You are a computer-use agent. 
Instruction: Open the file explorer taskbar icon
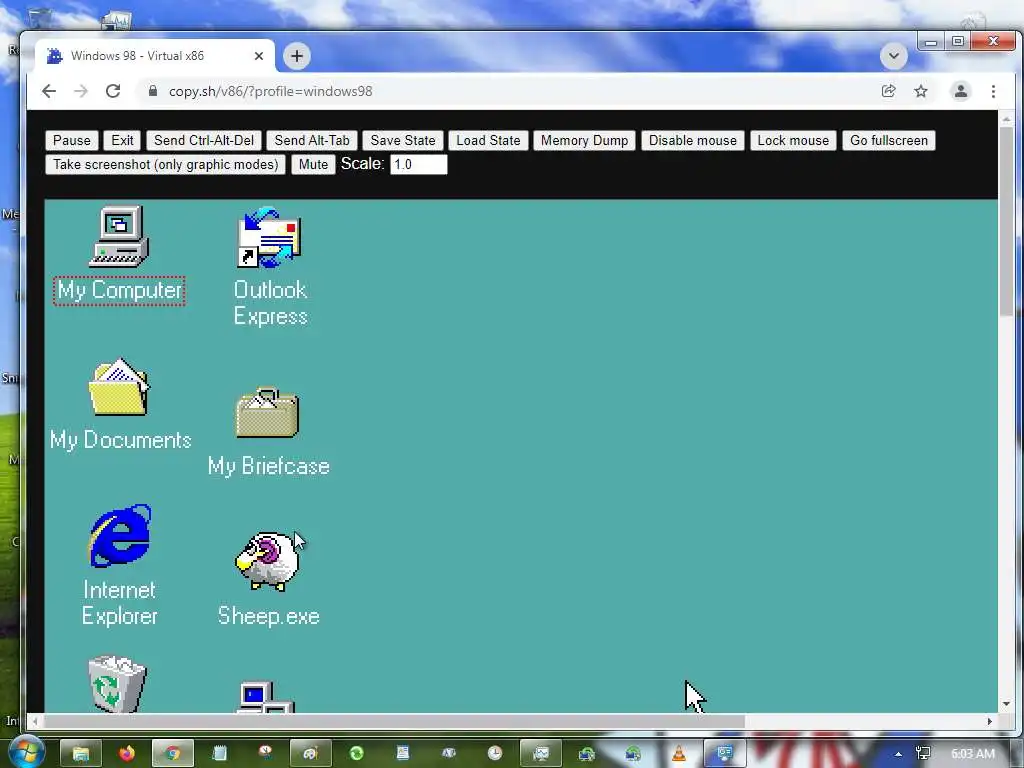click(81, 754)
